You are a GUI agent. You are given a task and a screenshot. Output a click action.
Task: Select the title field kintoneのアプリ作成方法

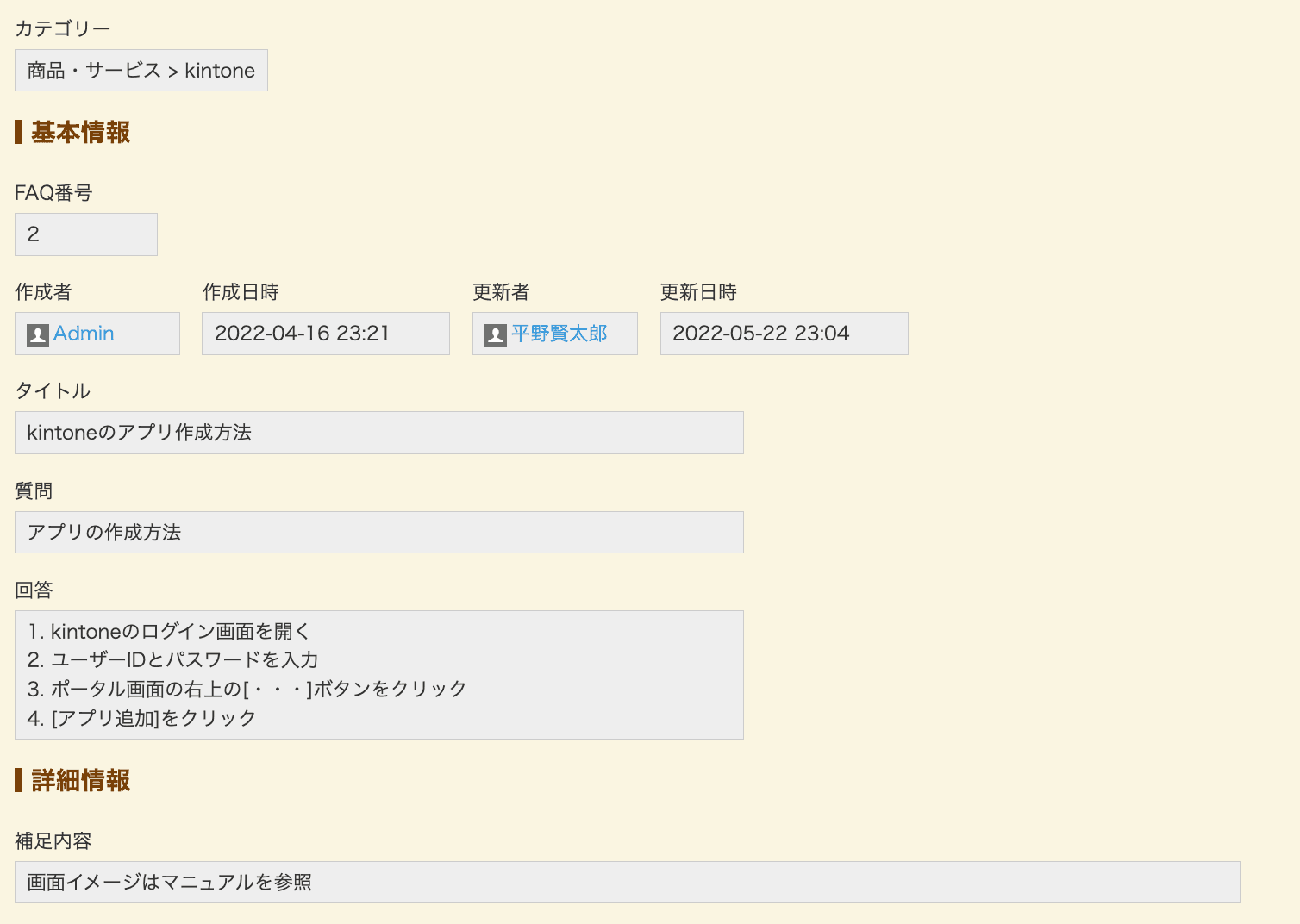point(379,433)
